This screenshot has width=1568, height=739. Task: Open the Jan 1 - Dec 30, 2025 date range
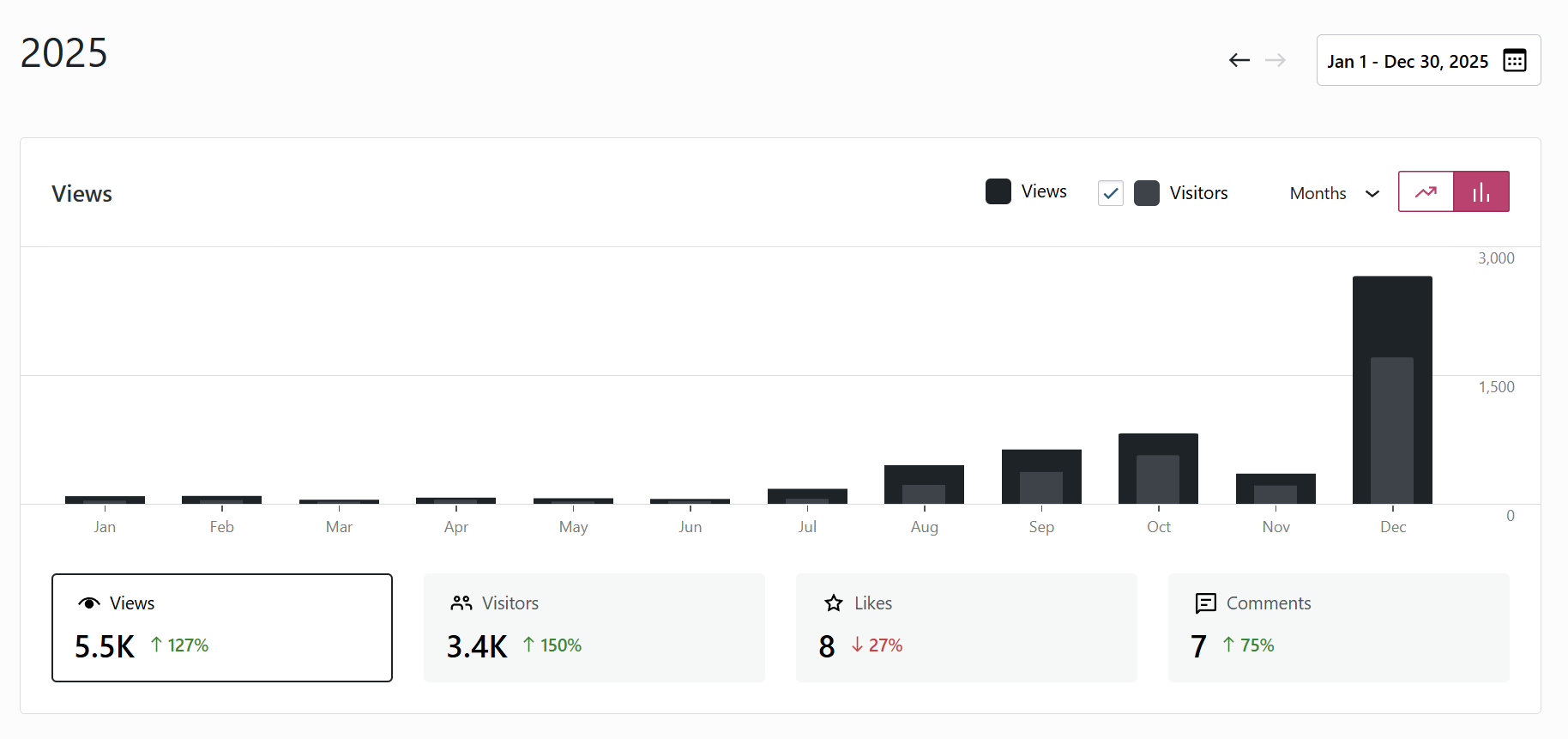[1408, 61]
